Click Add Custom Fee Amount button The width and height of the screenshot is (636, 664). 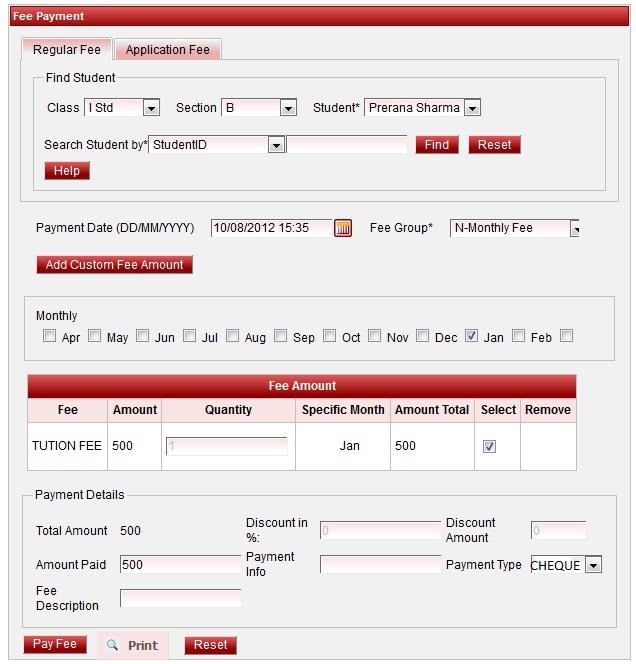[x=114, y=265]
